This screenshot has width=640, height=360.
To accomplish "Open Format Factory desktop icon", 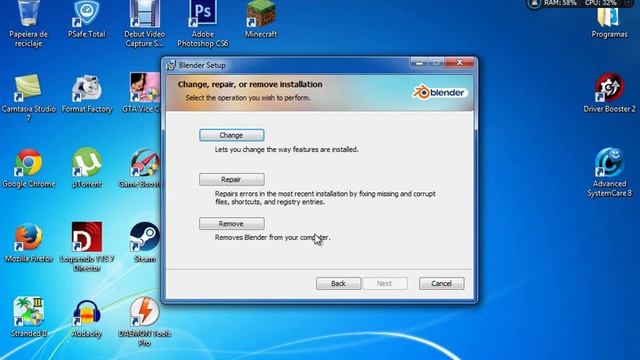I will click(x=86, y=94).
